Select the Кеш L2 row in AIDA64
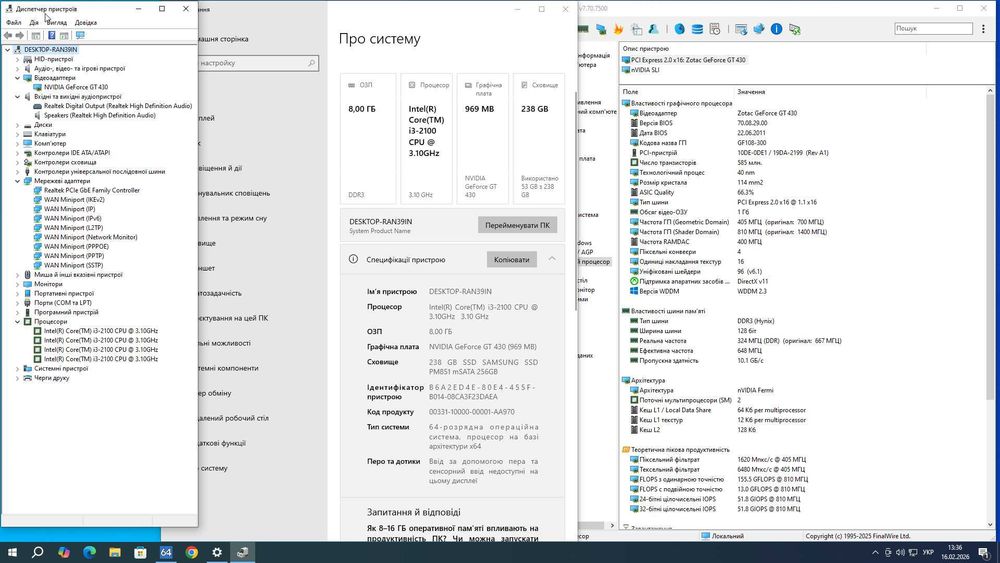Screen dimensions: 1000x563 [x=650, y=430]
